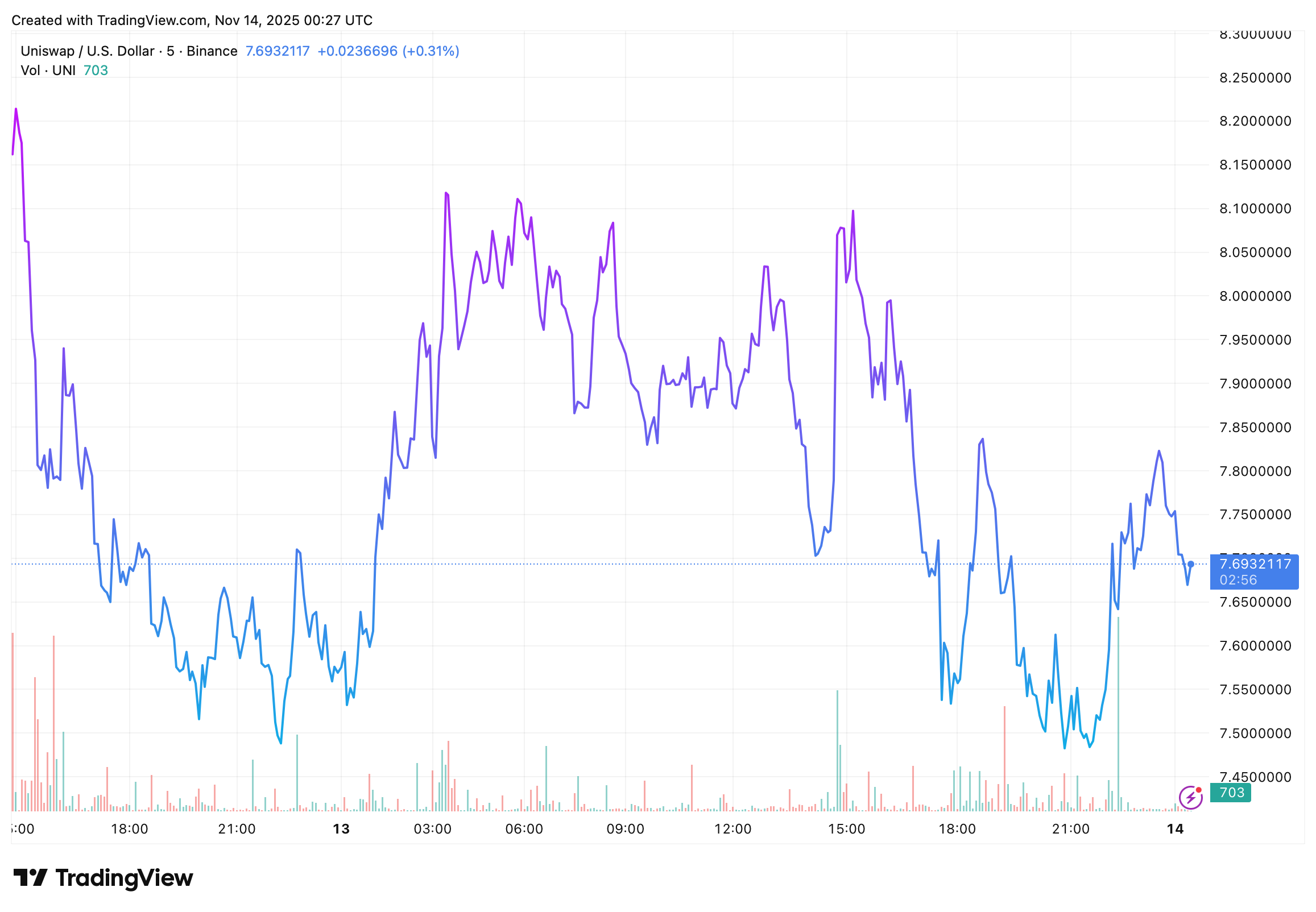Click the green 703 volume badge
The width and height of the screenshot is (1316, 912).
[x=1231, y=793]
